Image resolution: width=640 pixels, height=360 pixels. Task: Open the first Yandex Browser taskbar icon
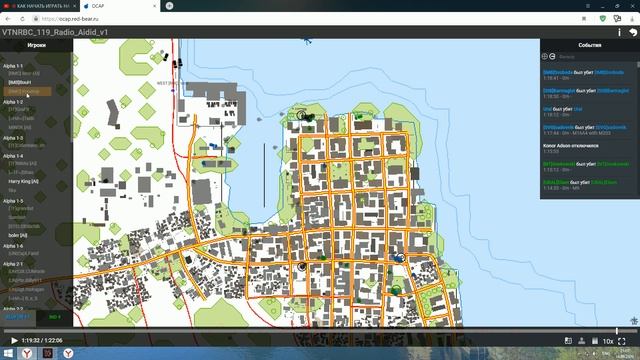[27, 353]
